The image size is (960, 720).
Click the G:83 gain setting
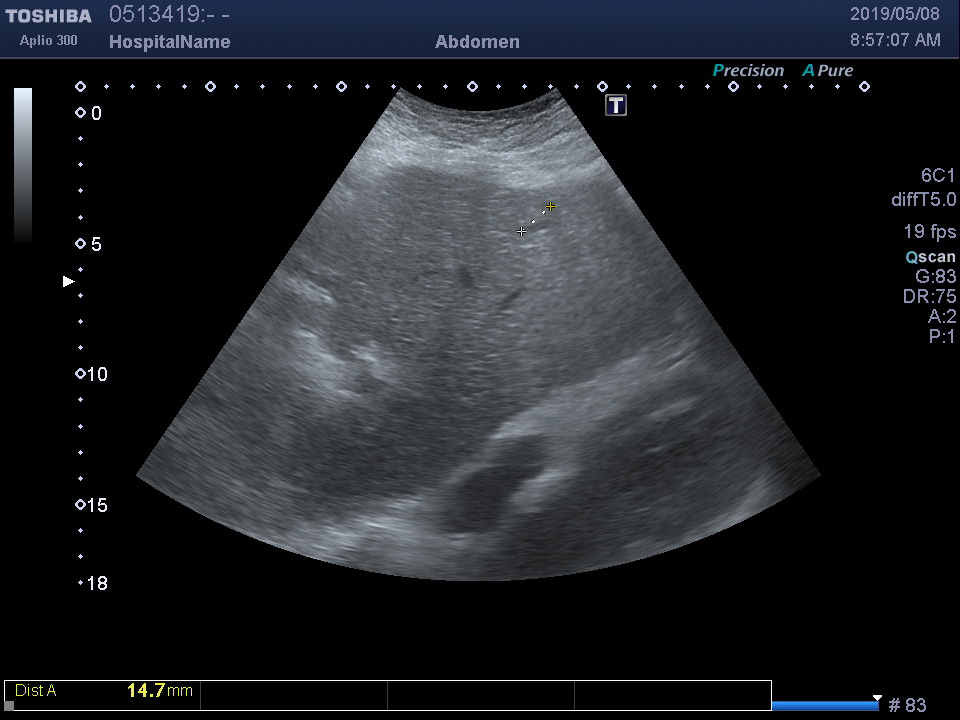point(935,277)
